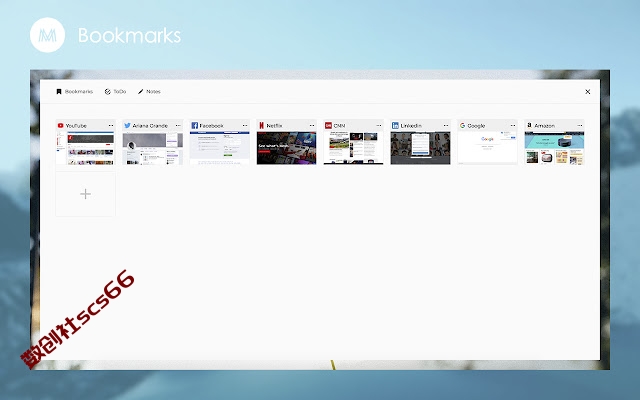Open the Ariana Grande bookmark thumbnail

click(153, 148)
